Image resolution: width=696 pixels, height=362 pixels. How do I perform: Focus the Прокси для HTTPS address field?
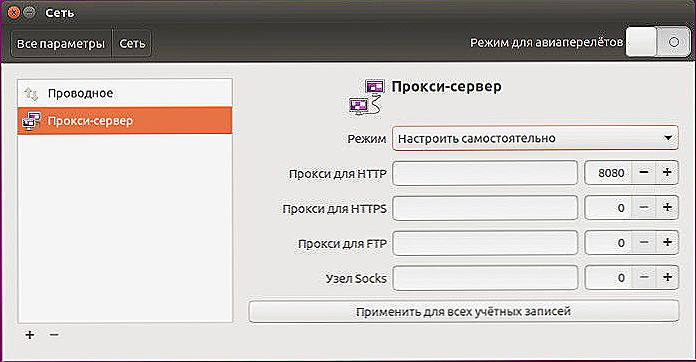[x=485, y=208]
